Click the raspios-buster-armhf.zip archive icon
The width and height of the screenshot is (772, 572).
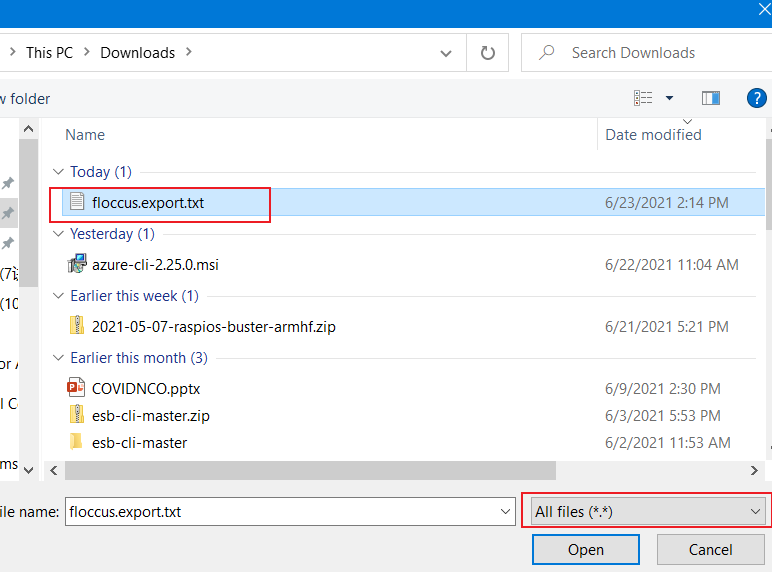pyautogui.click(x=77, y=325)
